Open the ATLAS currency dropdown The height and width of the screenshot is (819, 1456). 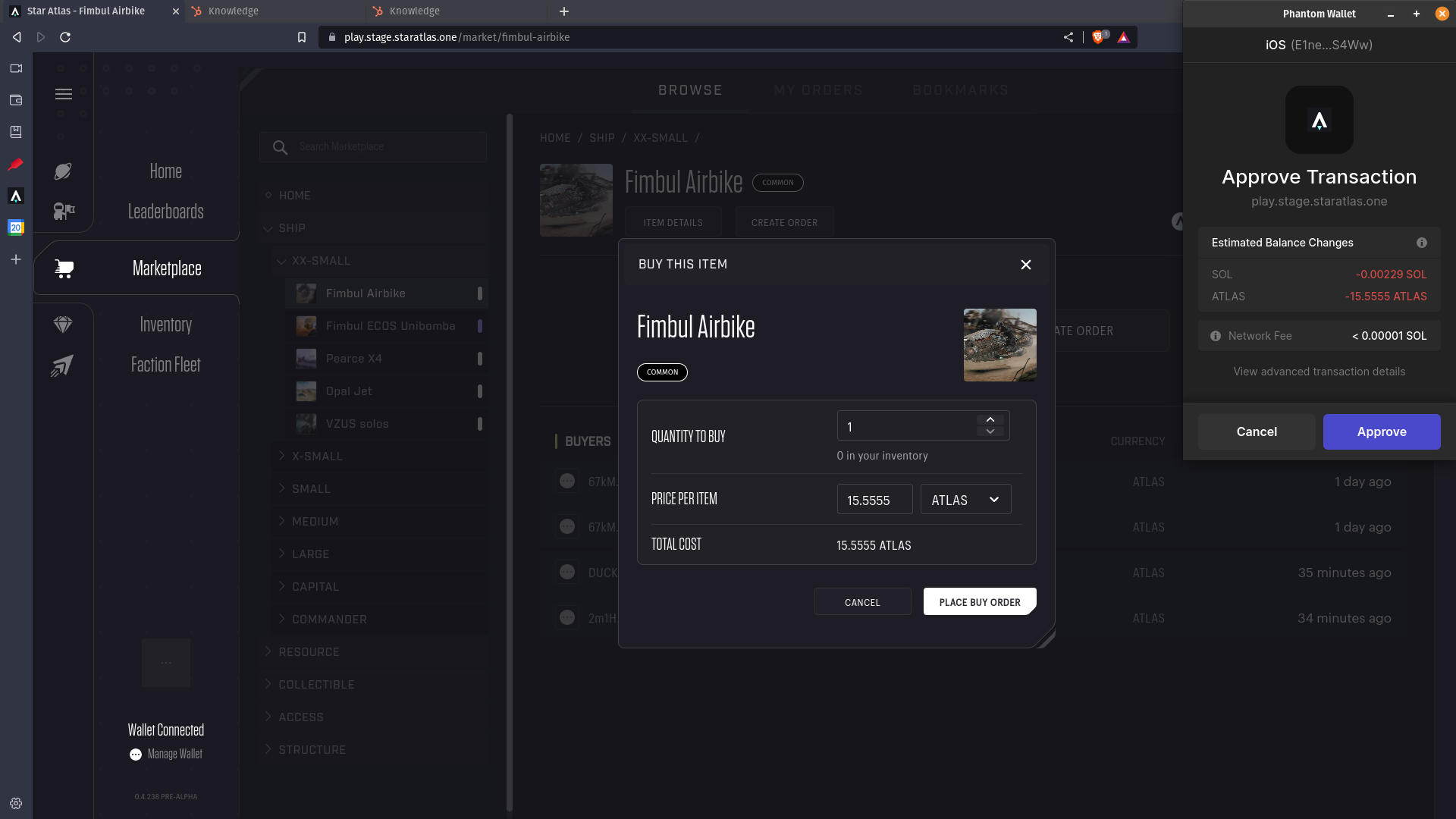[x=965, y=500]
